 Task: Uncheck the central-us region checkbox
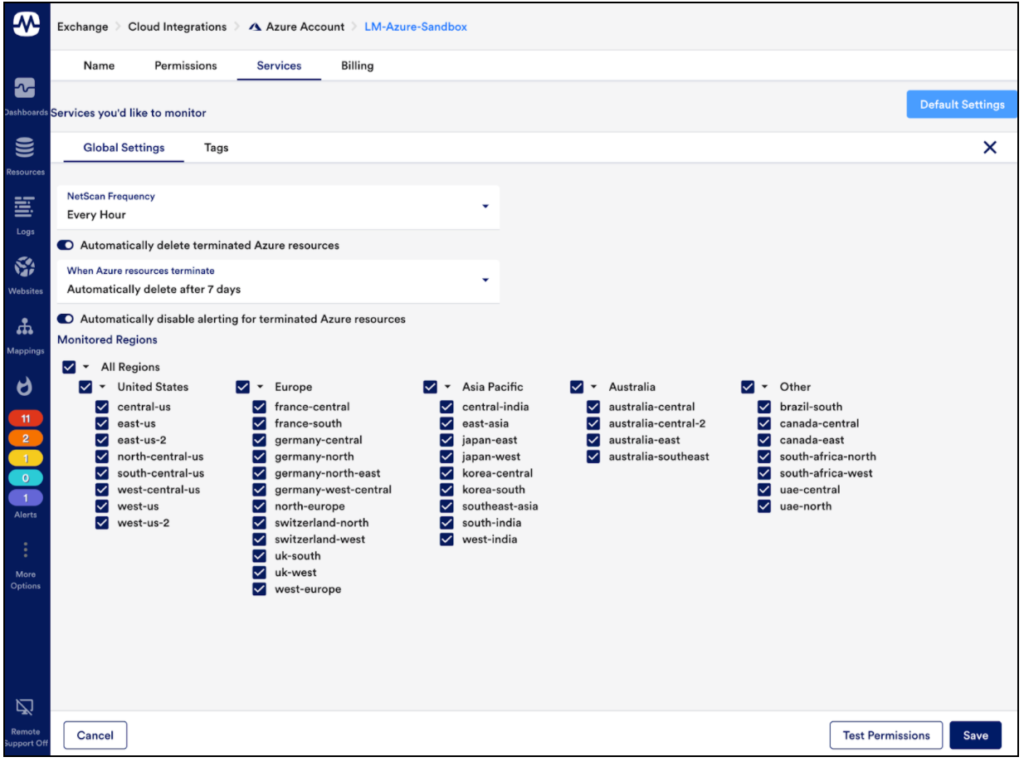point(102,407)
